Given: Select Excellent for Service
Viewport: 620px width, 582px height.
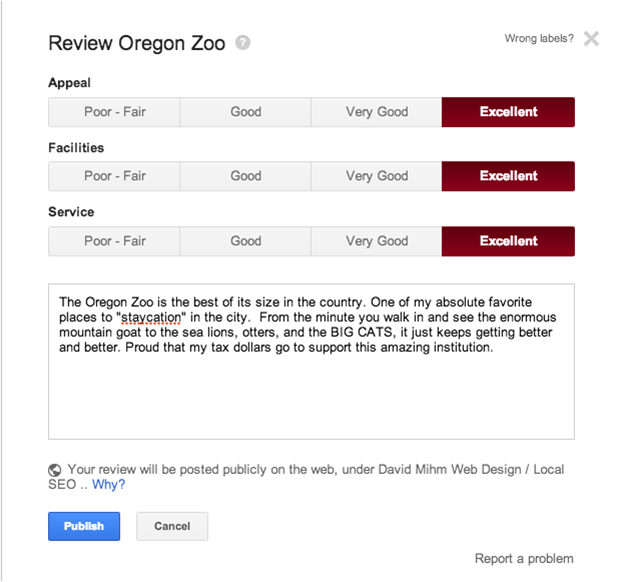Looking at the screenshot, I should (x=508, y=241).
